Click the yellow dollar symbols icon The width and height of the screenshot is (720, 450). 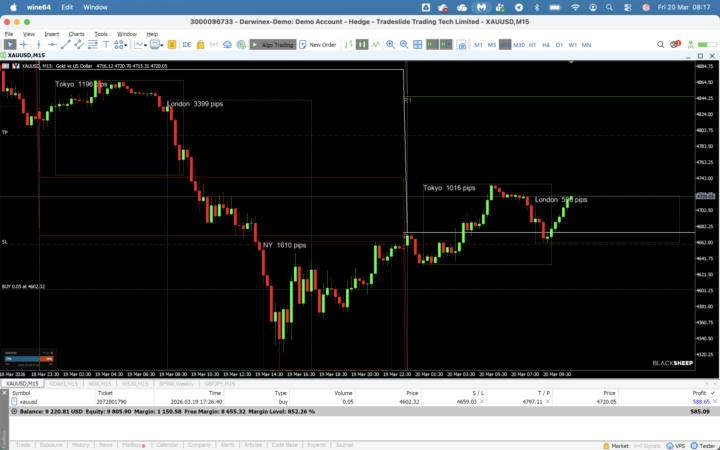click(172, 45)
